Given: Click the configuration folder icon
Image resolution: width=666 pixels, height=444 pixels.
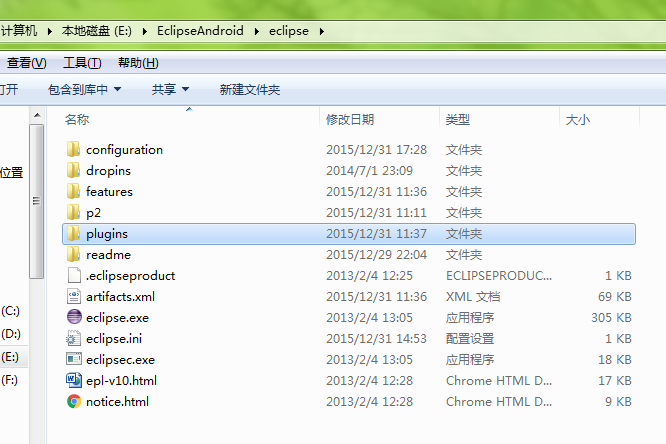Looking at the screenshot, I should click(73, 150).
